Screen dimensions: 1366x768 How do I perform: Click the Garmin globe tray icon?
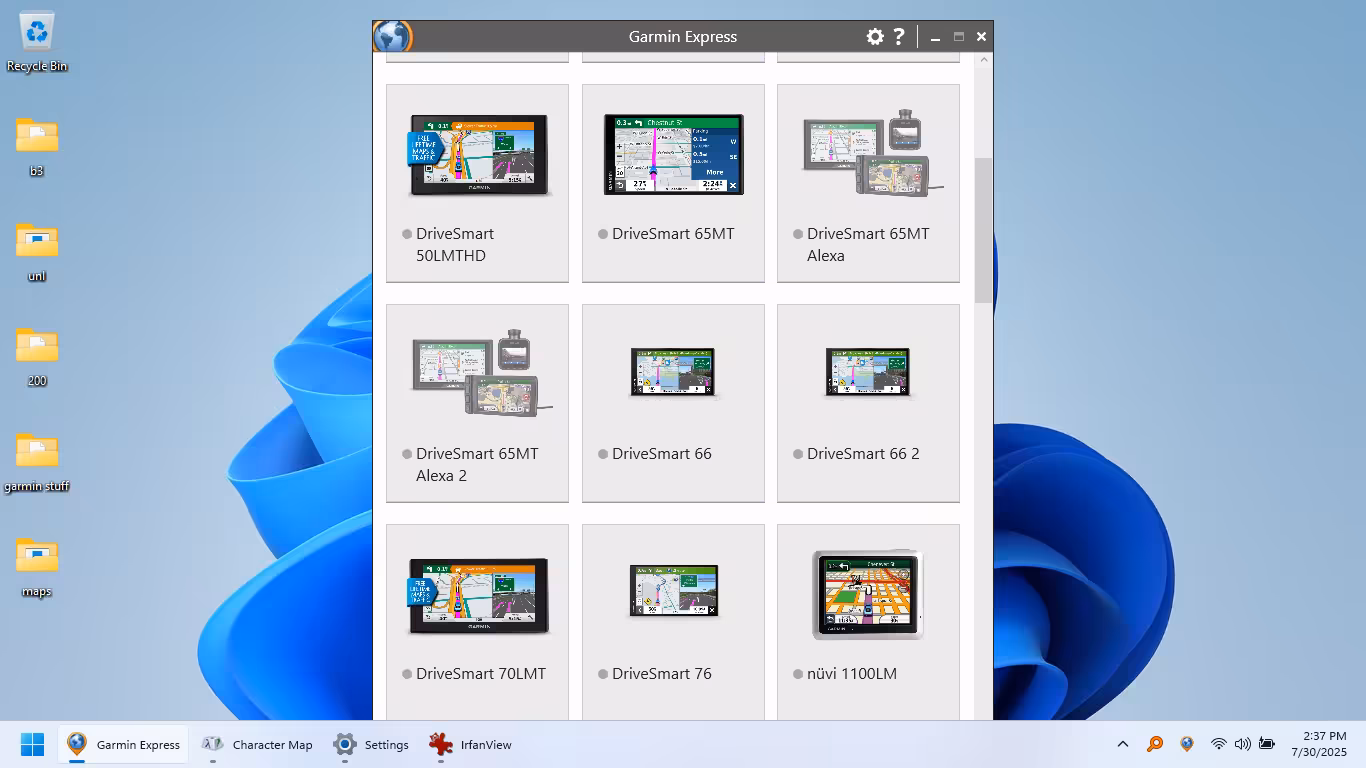pyautogui.click(x=1187, y=745)
